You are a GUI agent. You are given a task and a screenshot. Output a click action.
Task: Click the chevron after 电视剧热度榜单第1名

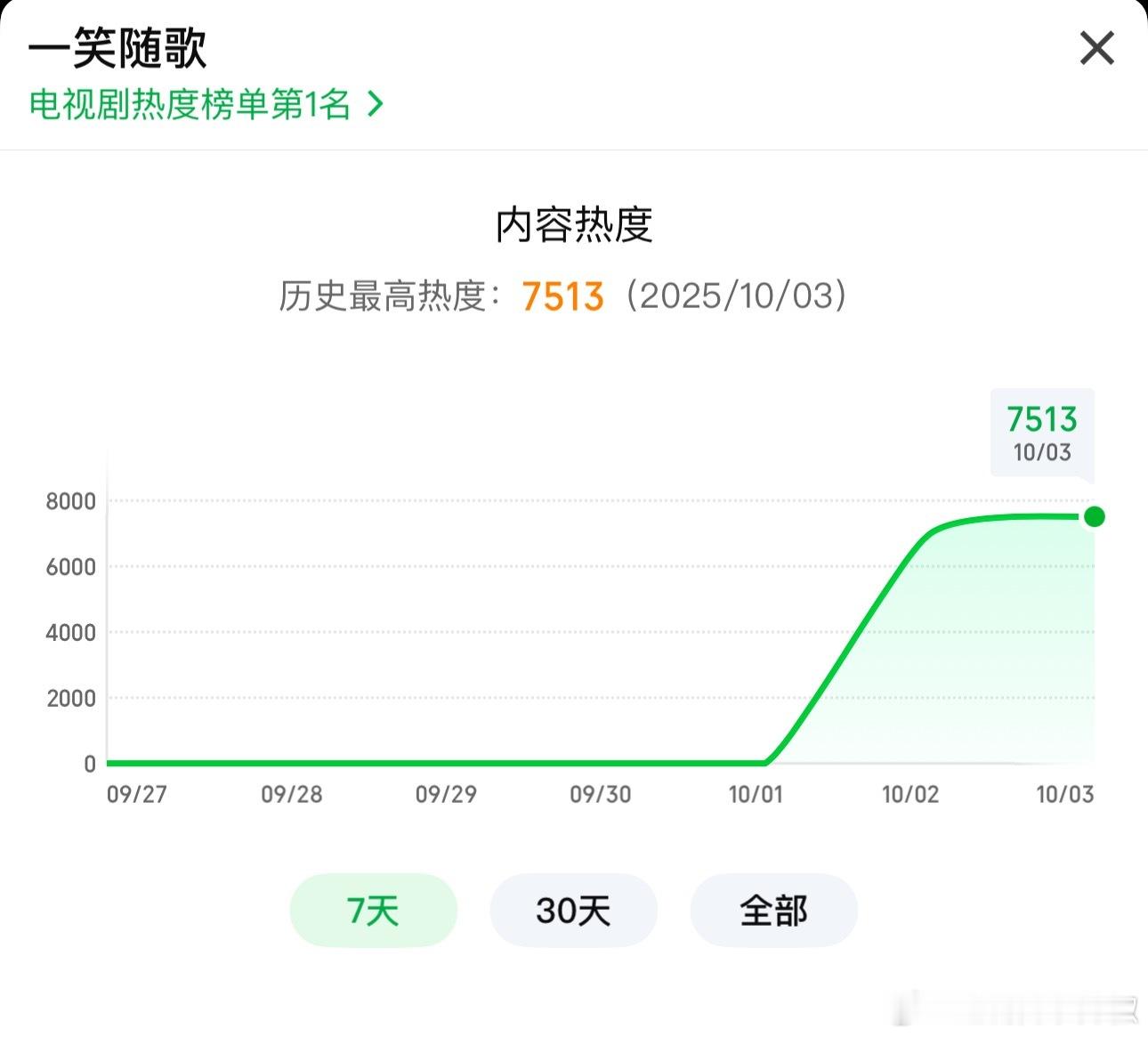click(x=376, y=104)
